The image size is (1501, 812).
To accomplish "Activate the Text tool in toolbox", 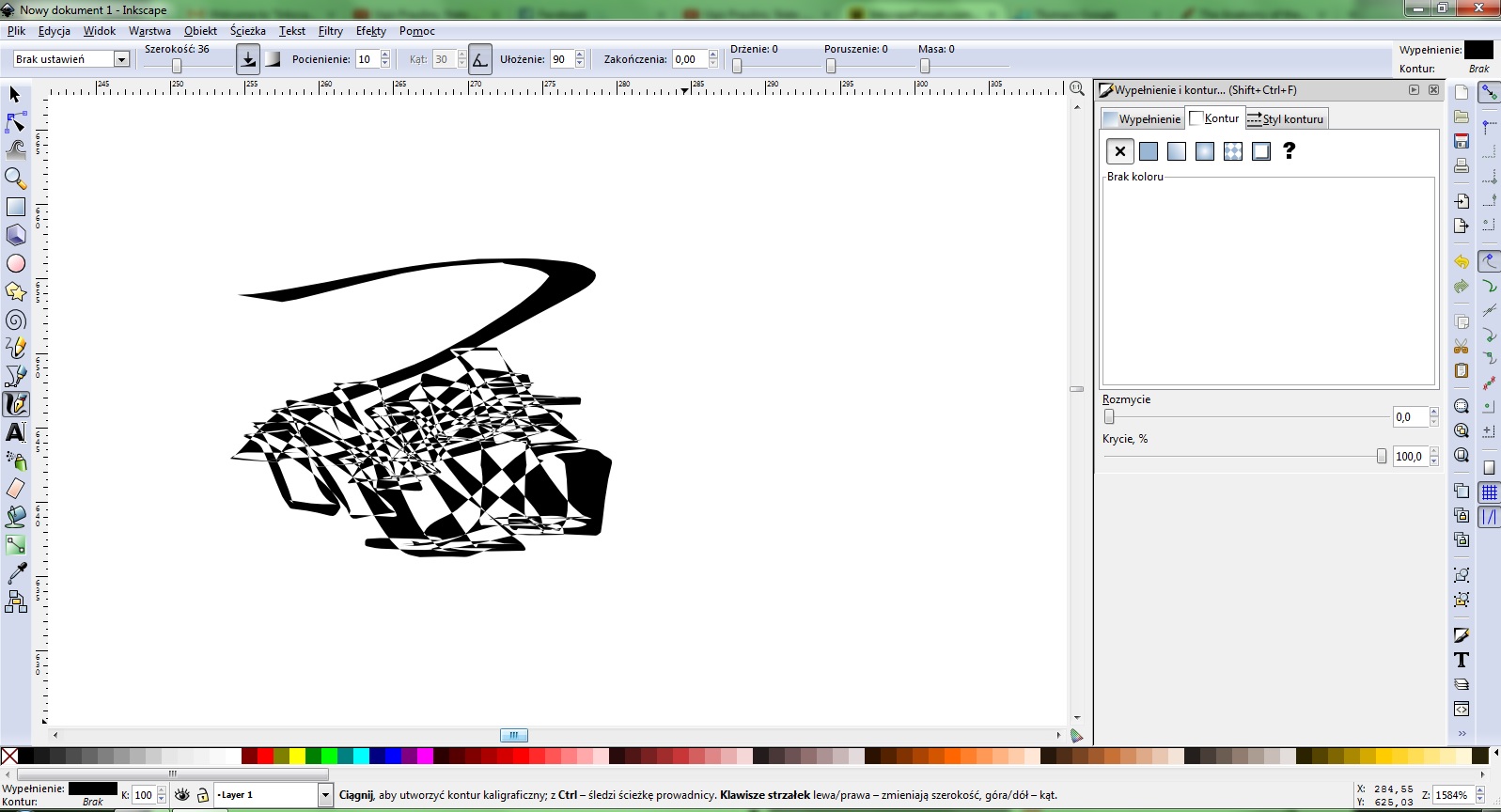I will pyautogui.click(x=15, y=432).
